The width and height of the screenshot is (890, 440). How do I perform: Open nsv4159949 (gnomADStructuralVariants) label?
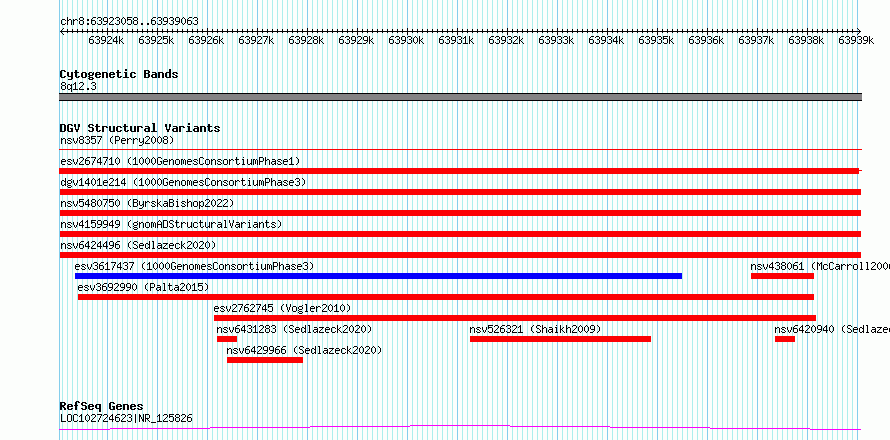tap(171, 224)
